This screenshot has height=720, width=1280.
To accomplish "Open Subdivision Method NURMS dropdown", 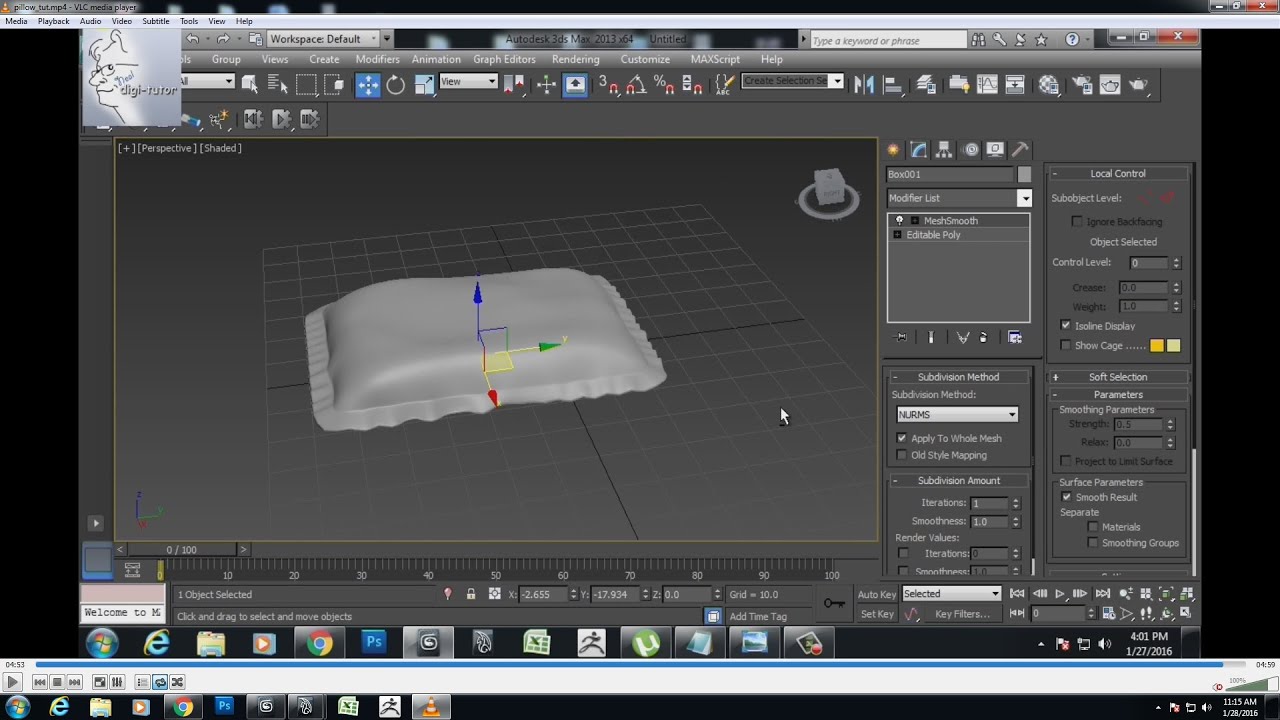I will [x=957, y=414].
